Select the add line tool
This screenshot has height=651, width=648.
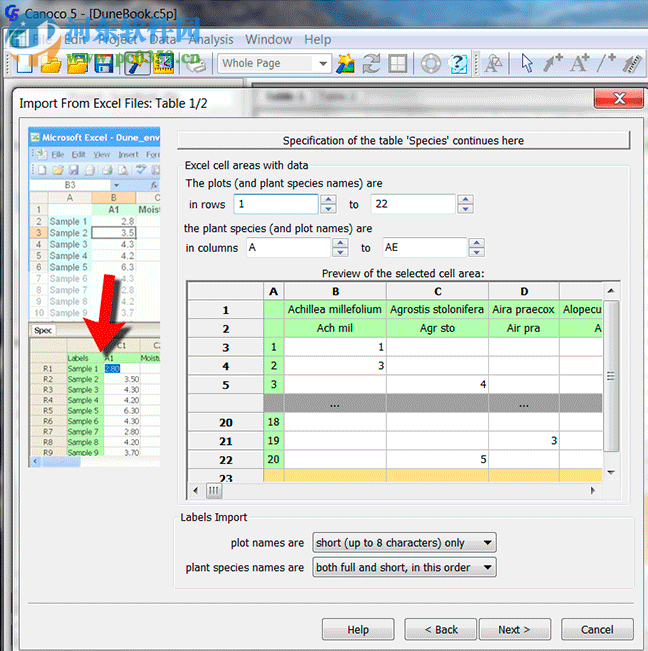tap(606, 63)
